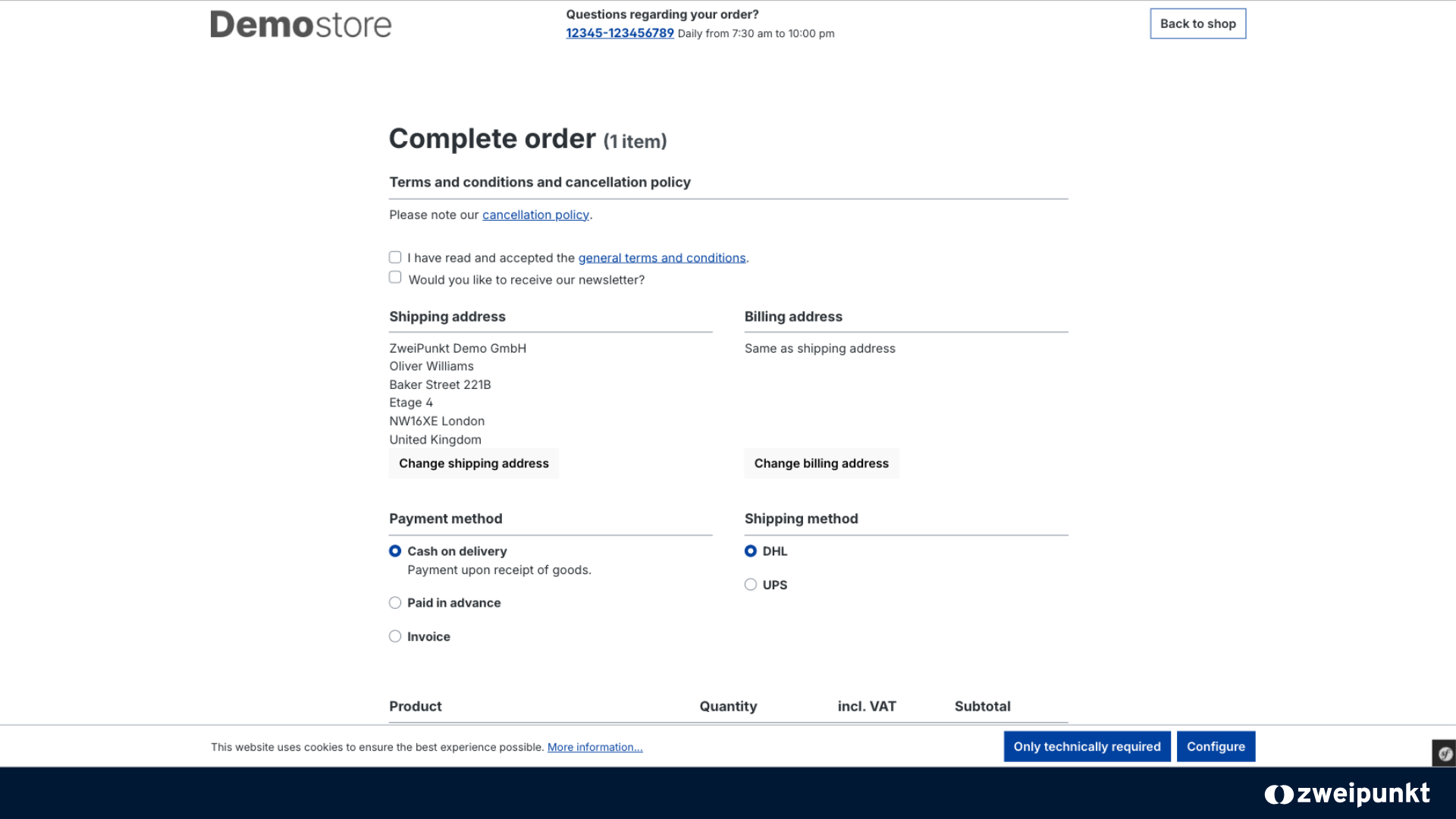Click the Quantity column header
The width and height of the screenshot is (1456, 819).
(728, 707)
